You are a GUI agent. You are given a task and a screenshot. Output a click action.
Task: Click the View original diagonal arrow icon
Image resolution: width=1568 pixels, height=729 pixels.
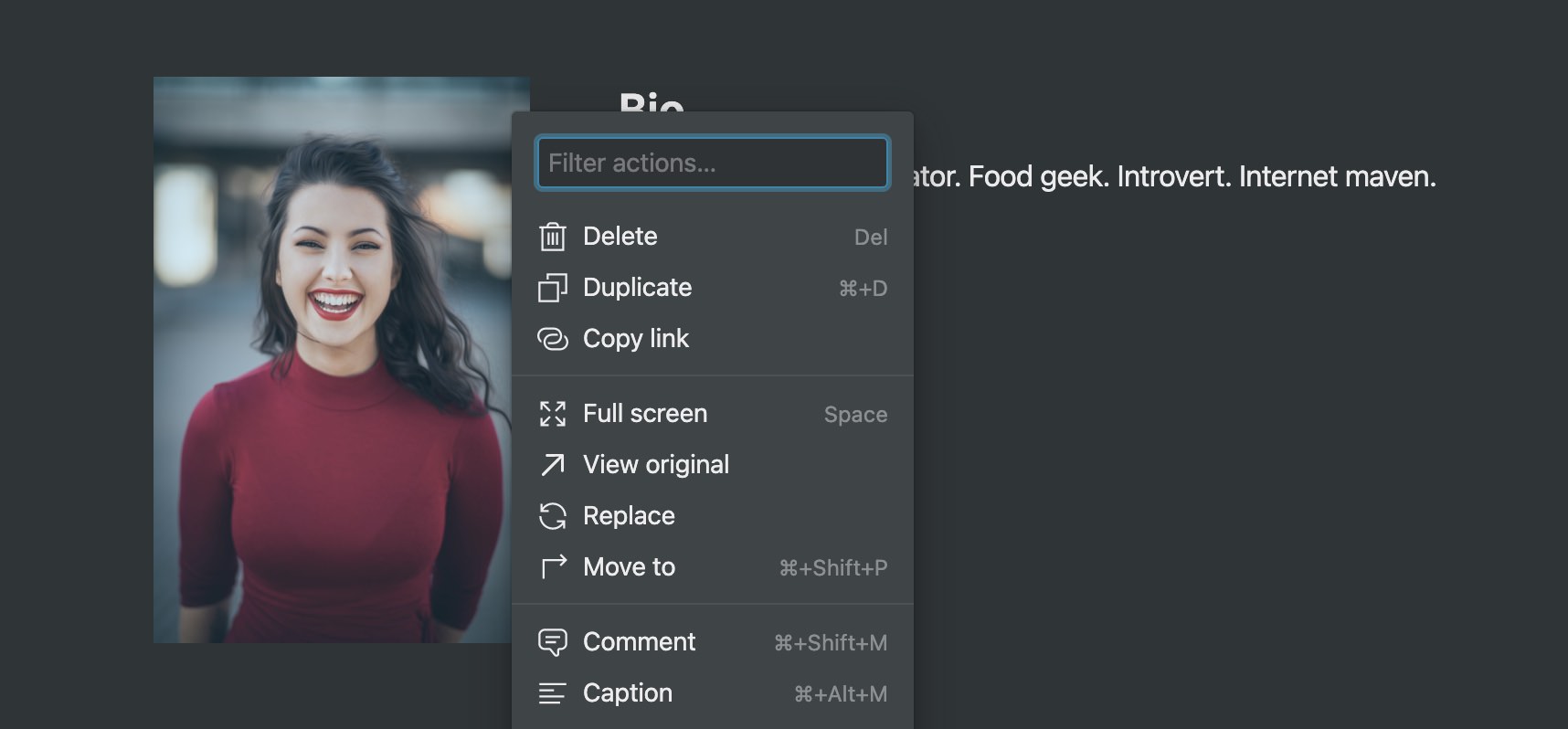[x=553, y=465]
